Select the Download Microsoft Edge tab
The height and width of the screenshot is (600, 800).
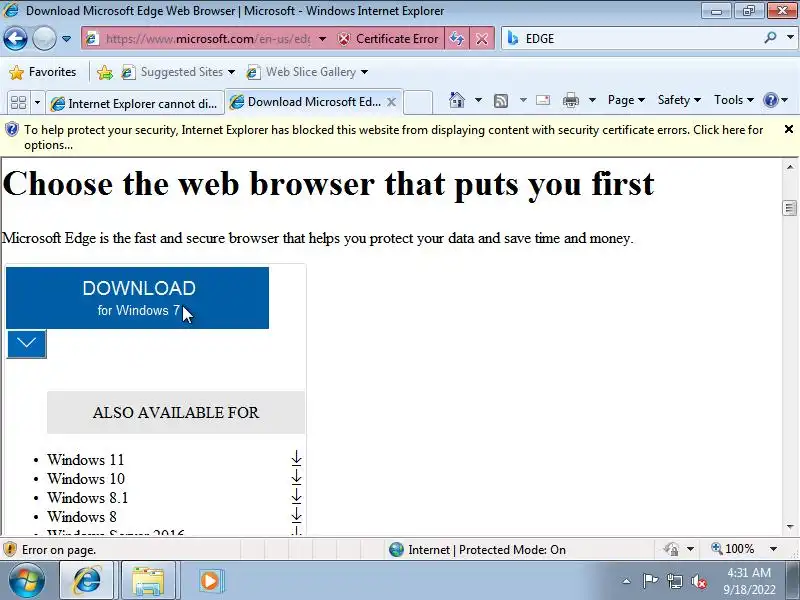pos(306,102)
